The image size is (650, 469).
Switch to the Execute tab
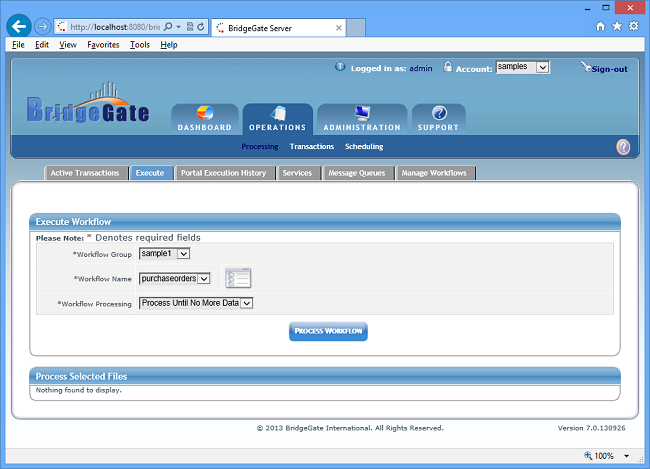pos(150,173)
